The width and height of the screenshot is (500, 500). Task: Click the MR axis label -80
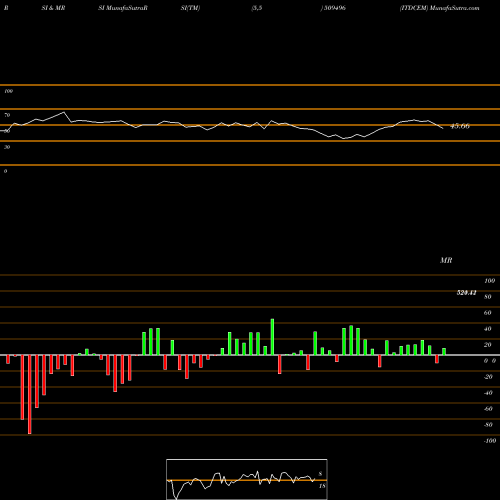coord(488,425)
